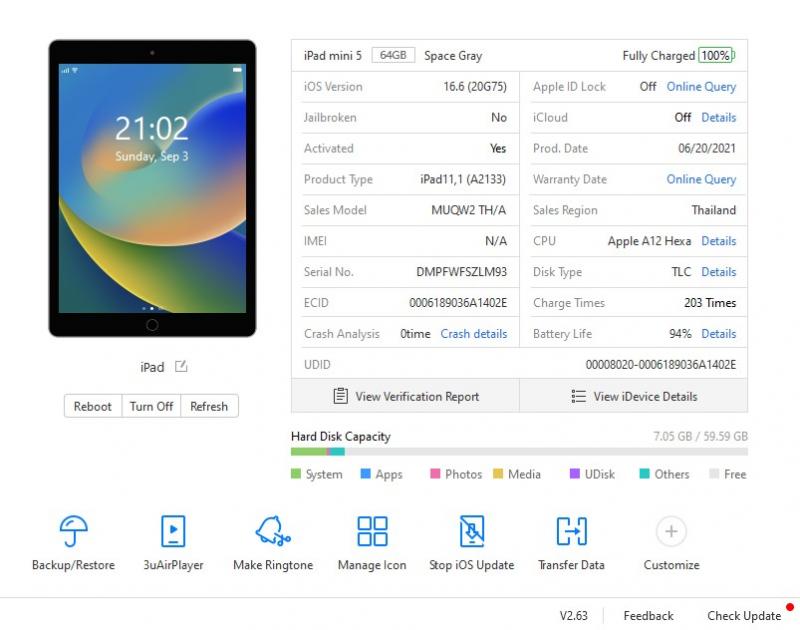Reboot the iPad device
This screenshot has height=630, width=800.
pyautogui.click(x=93, y=406)
